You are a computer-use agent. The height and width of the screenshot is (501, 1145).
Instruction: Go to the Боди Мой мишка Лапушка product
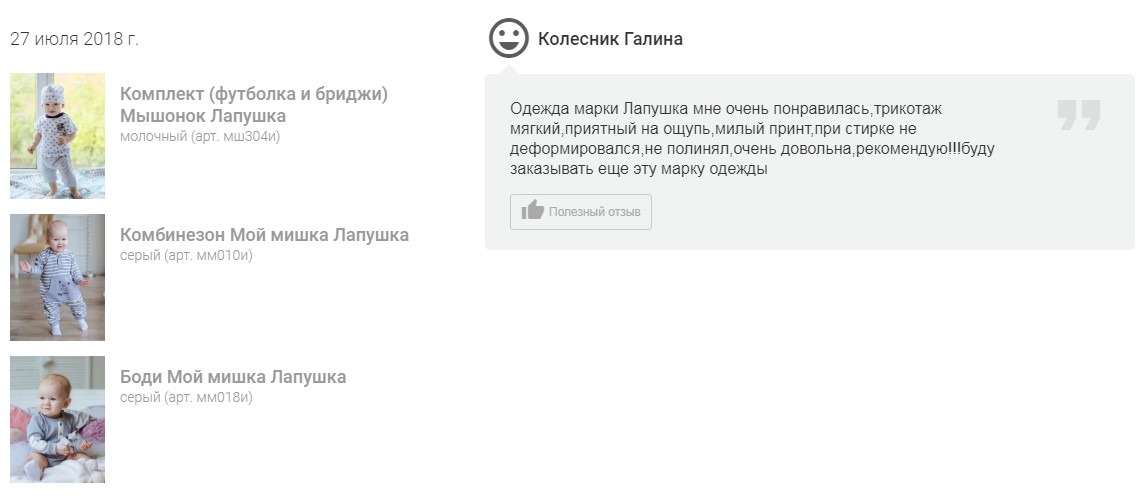(233, 377)
